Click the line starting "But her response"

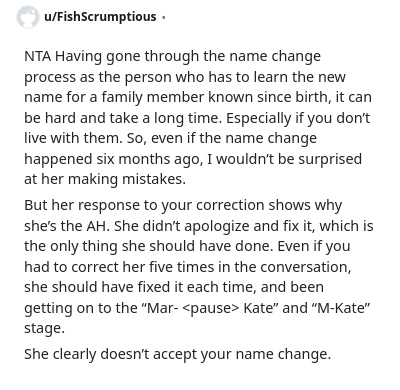coord(183,206)
